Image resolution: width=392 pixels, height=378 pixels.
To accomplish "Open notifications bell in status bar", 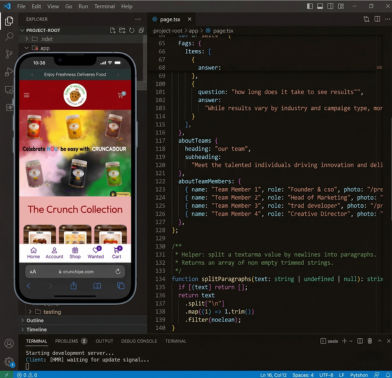I will 388,375.
